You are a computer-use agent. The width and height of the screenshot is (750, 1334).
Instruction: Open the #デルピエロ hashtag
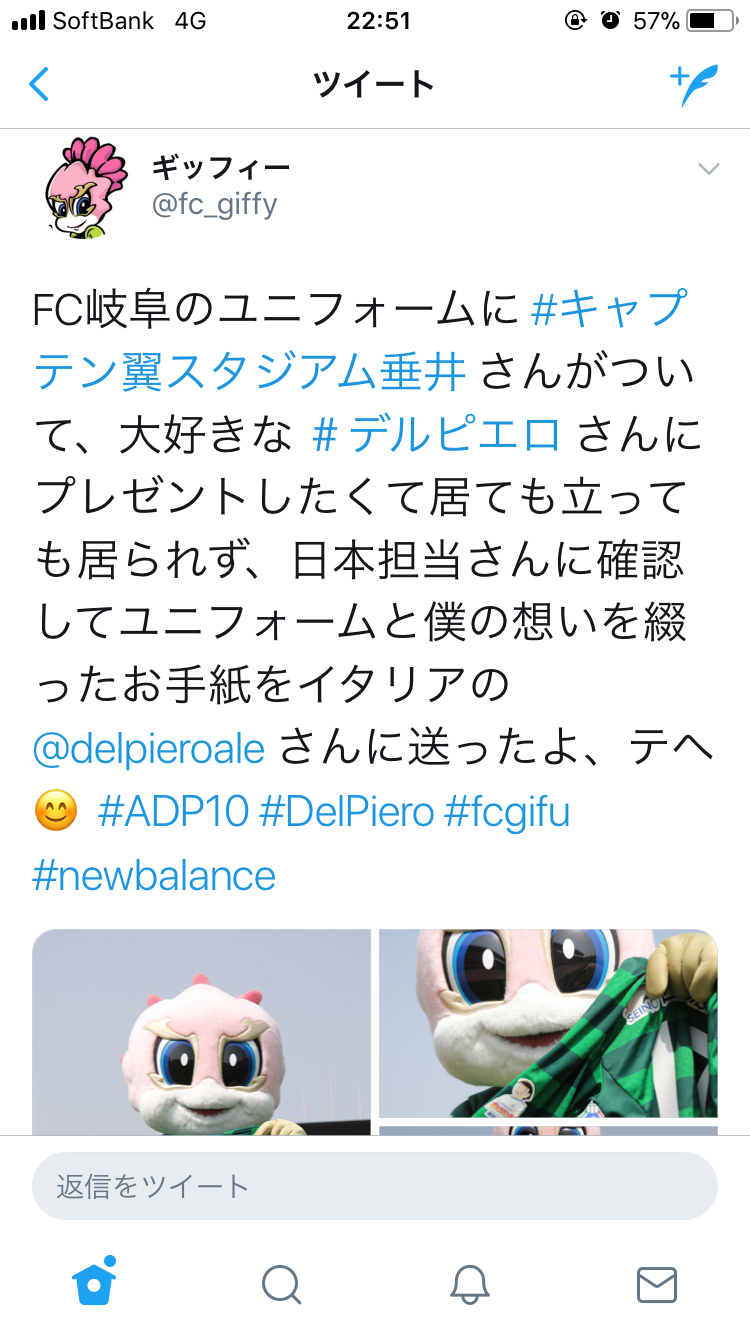pyautogui.click(x=436, y=434)
